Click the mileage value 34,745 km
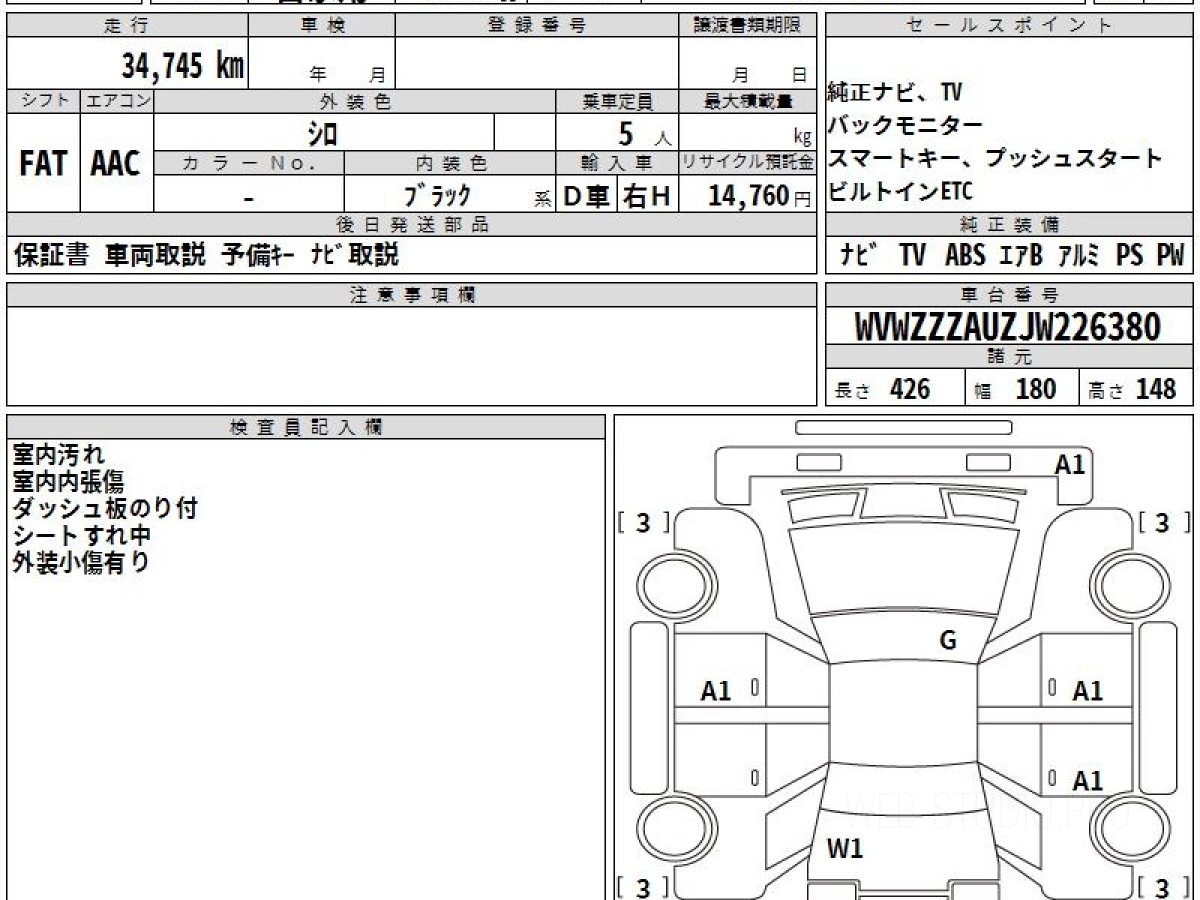1200x900 pixels. point(183,66)
